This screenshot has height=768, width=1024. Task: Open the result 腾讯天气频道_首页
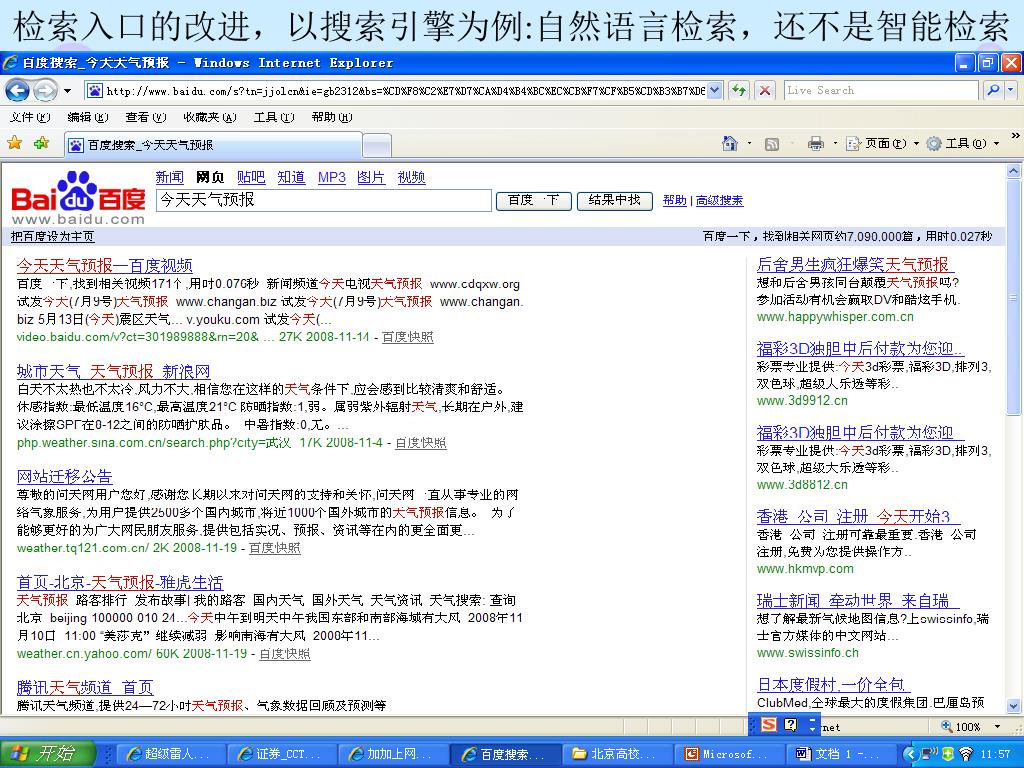85,687
